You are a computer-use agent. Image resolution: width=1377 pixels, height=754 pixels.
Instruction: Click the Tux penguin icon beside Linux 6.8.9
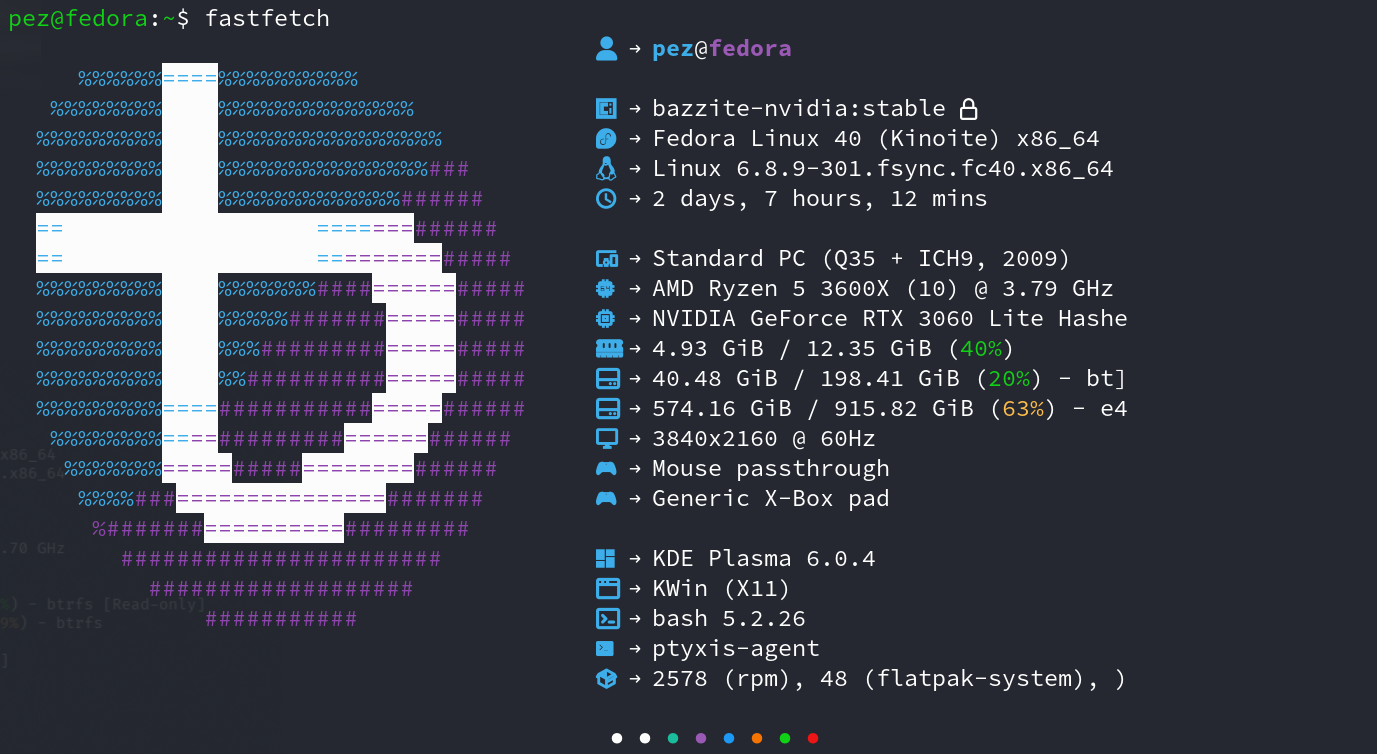pos(606,168)
